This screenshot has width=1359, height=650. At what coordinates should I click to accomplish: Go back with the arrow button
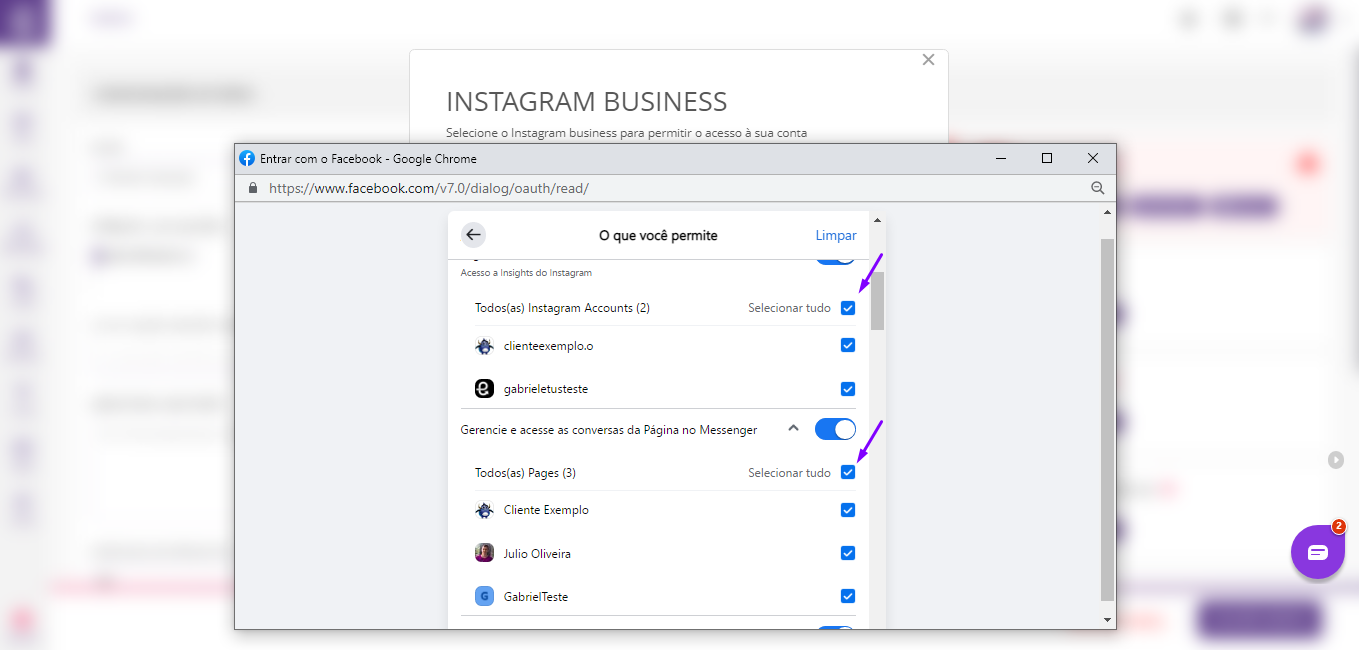(x=473, y=235)
